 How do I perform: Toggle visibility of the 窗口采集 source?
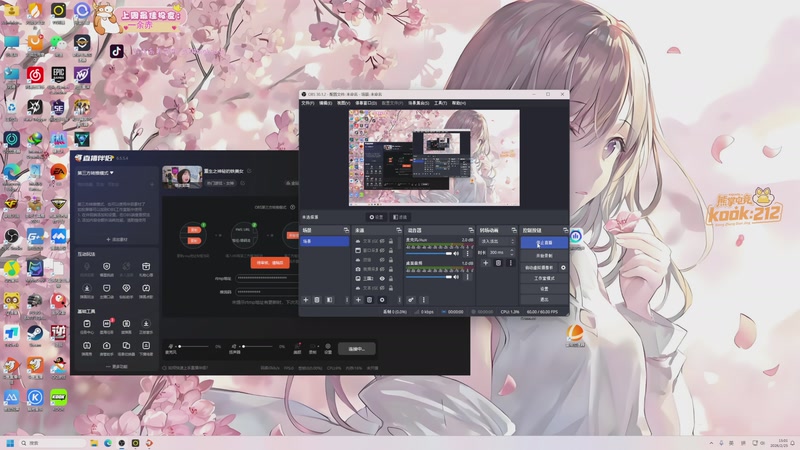point(382,251)
